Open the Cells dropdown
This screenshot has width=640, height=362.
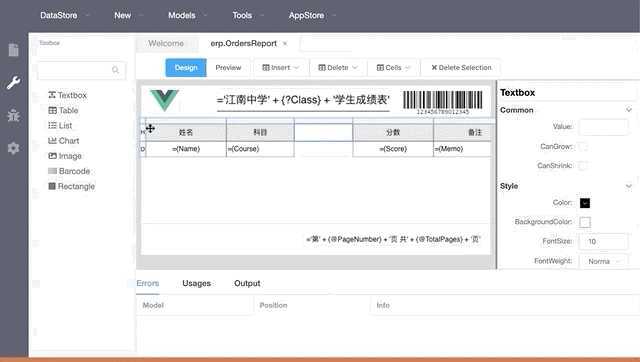pyautogui.click(x=393, y=68)
